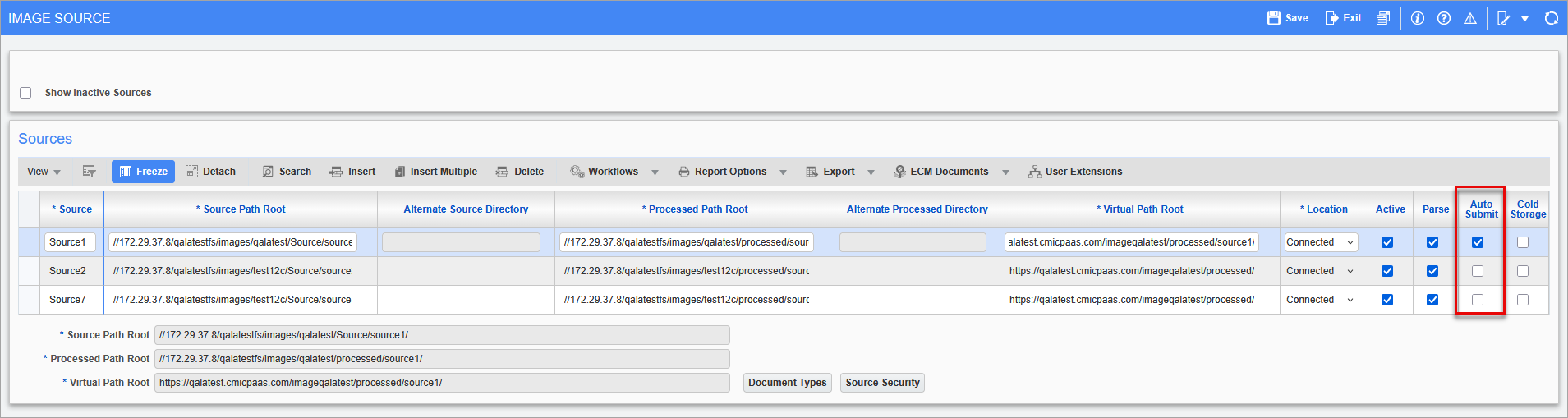The width and height of the screenshot is (1568, 418).
Task: Click the Freeze toolbar button
Action: coord(144,172)
